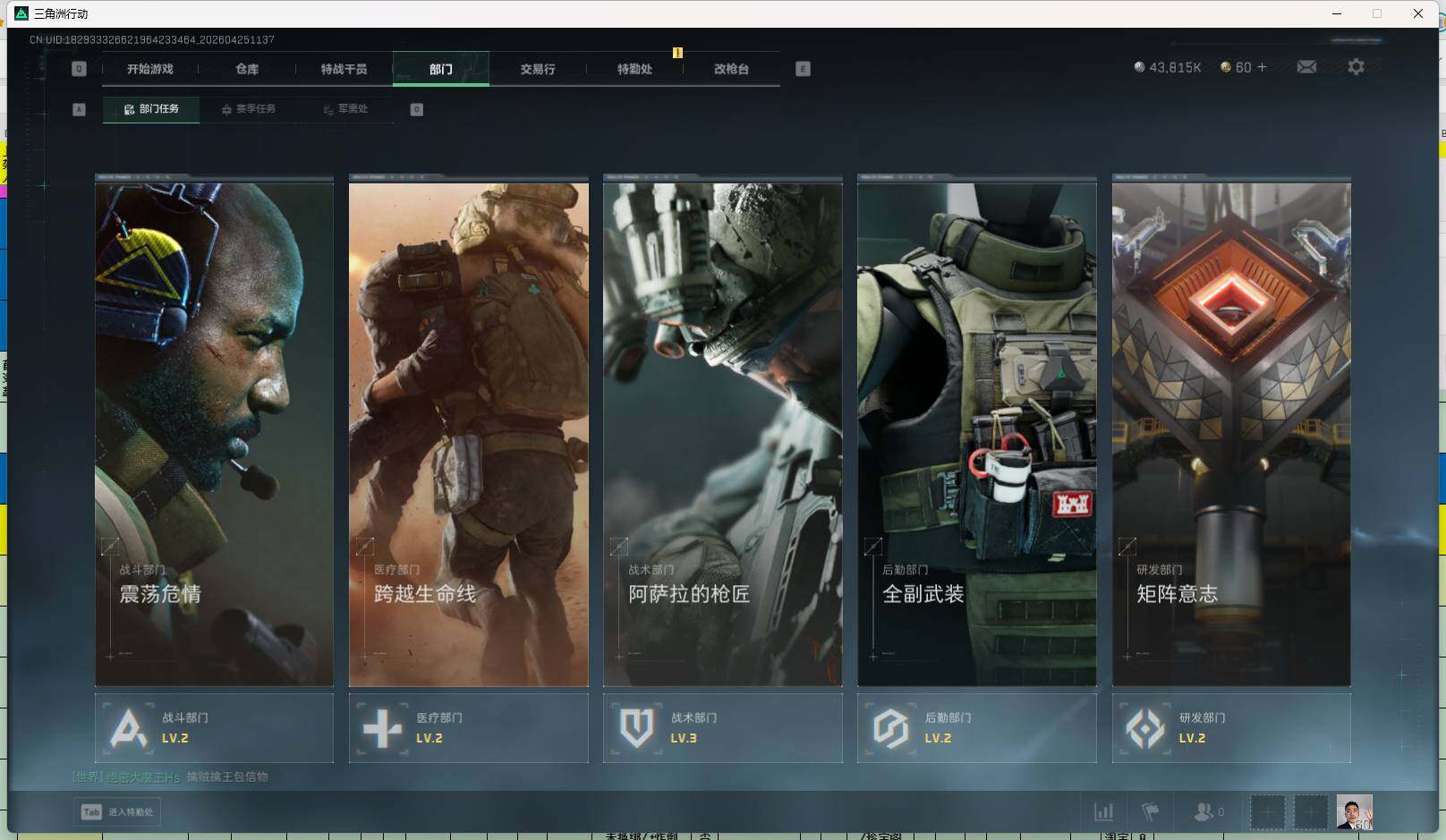Click the plus icon to add currency
This screenshot has width=1446, height=840.
click(x=1262, y=67)
